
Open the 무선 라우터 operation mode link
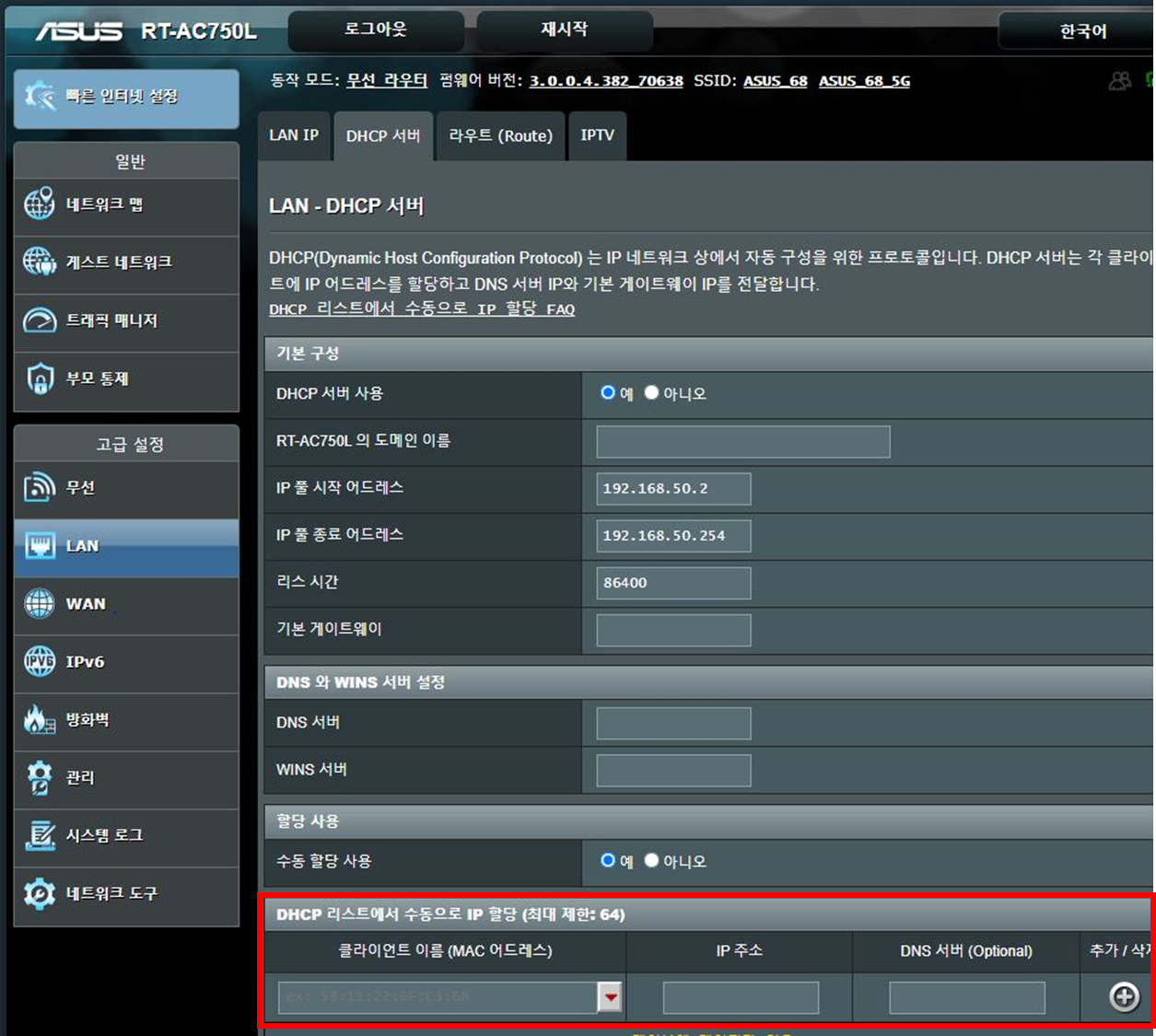[387, 81]
